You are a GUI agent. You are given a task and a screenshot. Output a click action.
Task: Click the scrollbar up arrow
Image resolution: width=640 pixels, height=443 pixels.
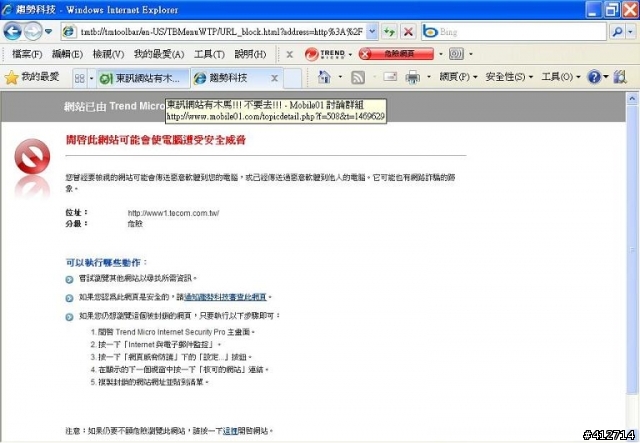point(632,98)
